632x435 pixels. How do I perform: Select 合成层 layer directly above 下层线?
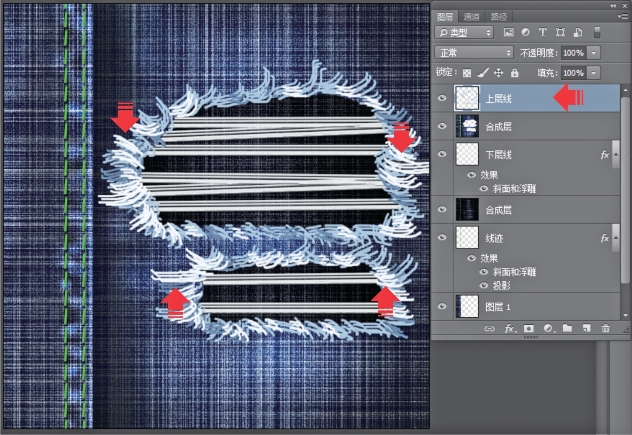pyautogui.click(x=499, y=127)
